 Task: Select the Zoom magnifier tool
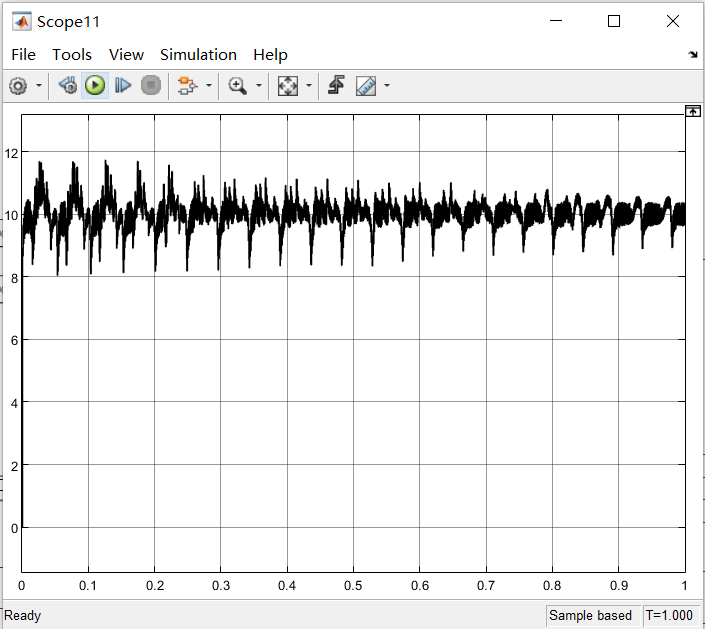tap(237, 85)
